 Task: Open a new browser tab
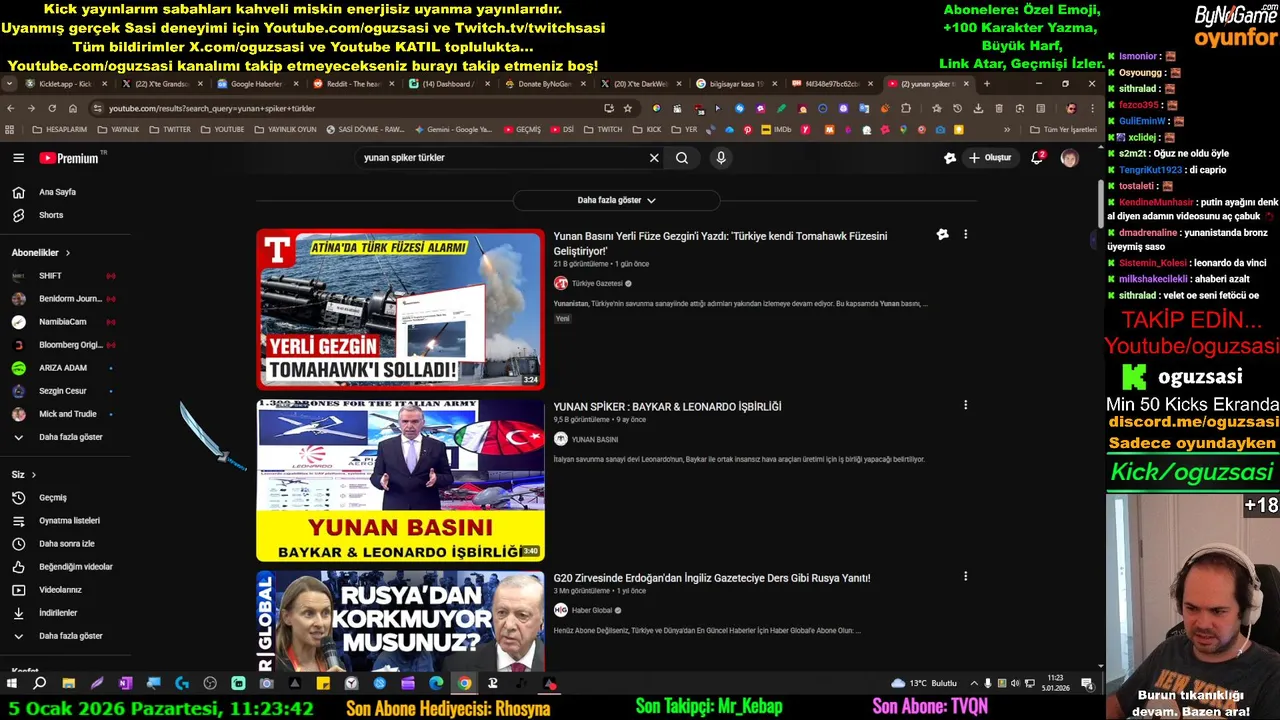(x=987, y=84)
